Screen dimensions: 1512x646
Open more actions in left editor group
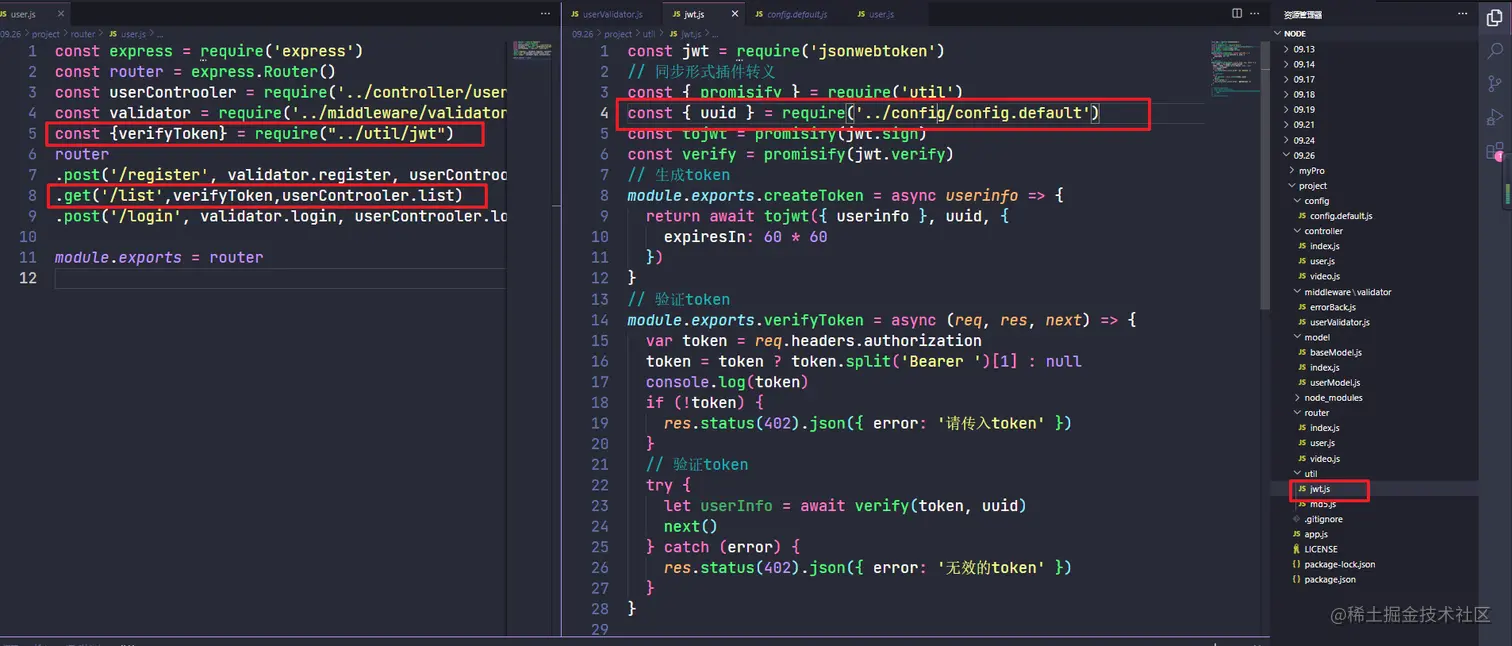tap(545, 14)
